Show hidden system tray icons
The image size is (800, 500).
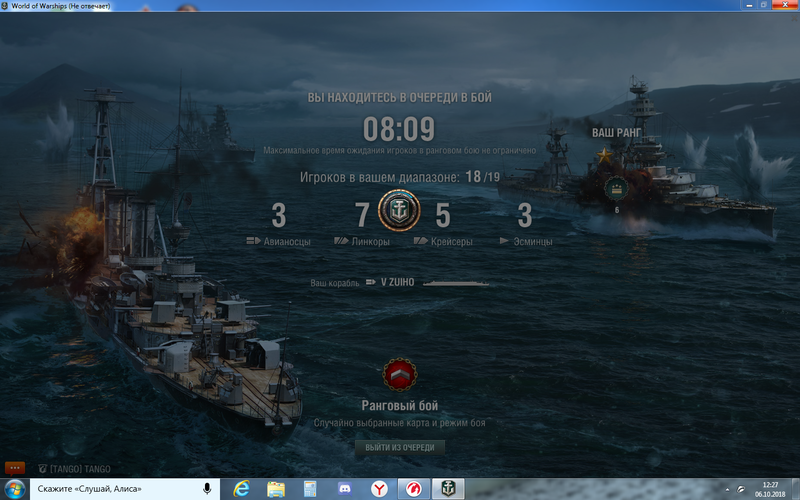(x=727, y=489)
